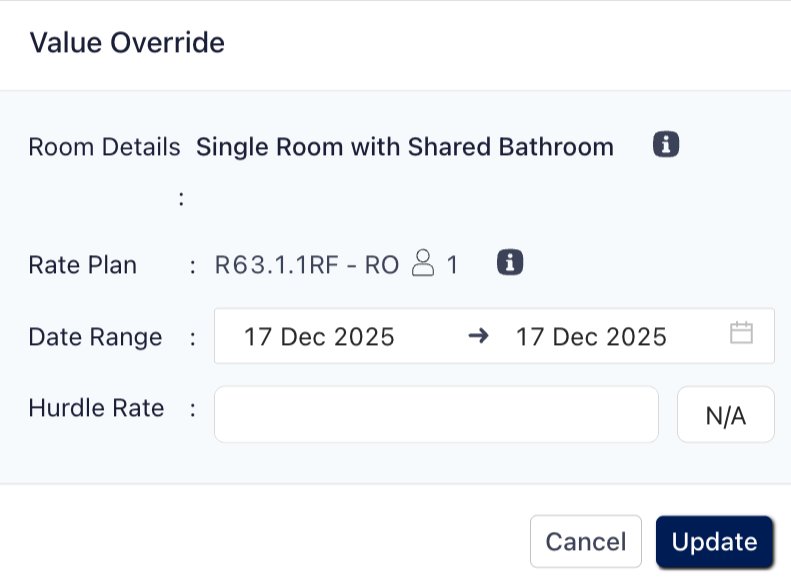Click the occupancy number 1 in Rate Plan
This screenshot has width=791, height=586.
(x=452, y=265)
